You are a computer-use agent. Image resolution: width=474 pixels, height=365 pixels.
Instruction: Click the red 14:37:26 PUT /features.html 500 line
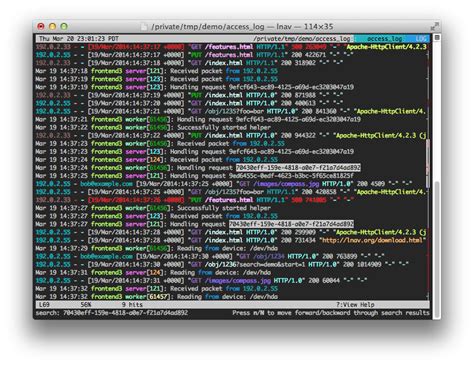(x=194, y=200)
